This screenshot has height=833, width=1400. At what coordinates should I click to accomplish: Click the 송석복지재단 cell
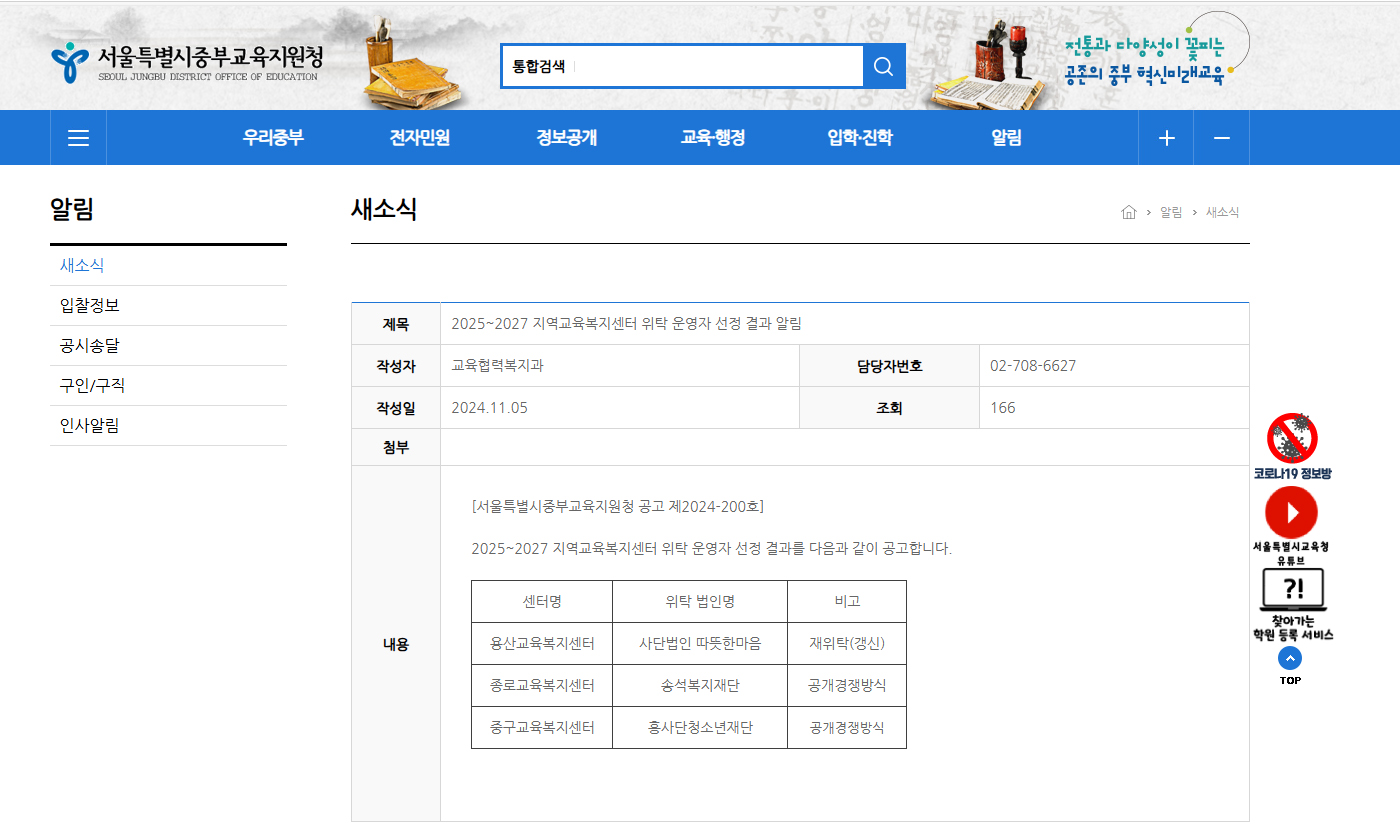pos(700,686)
